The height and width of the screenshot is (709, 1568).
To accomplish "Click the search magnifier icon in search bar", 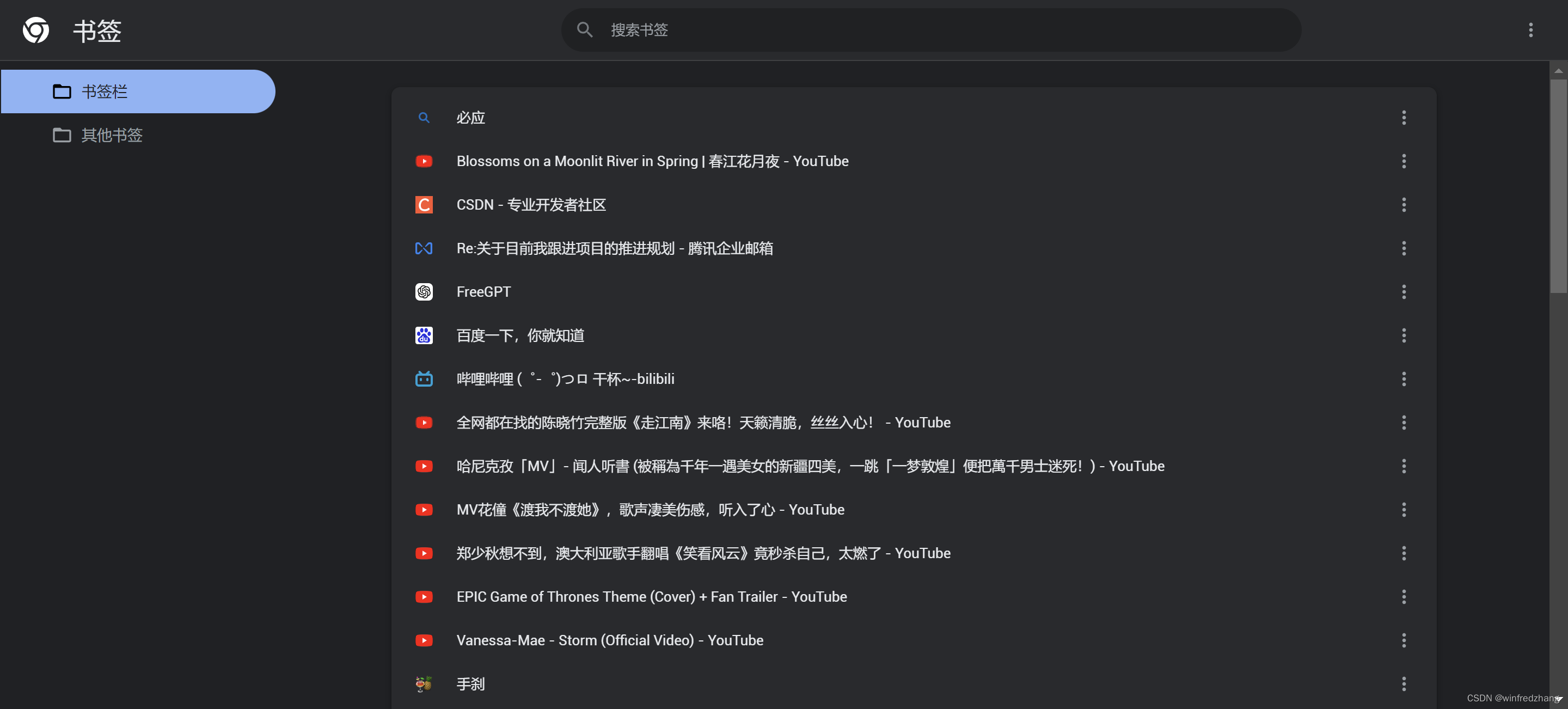I will coord(584,30).
